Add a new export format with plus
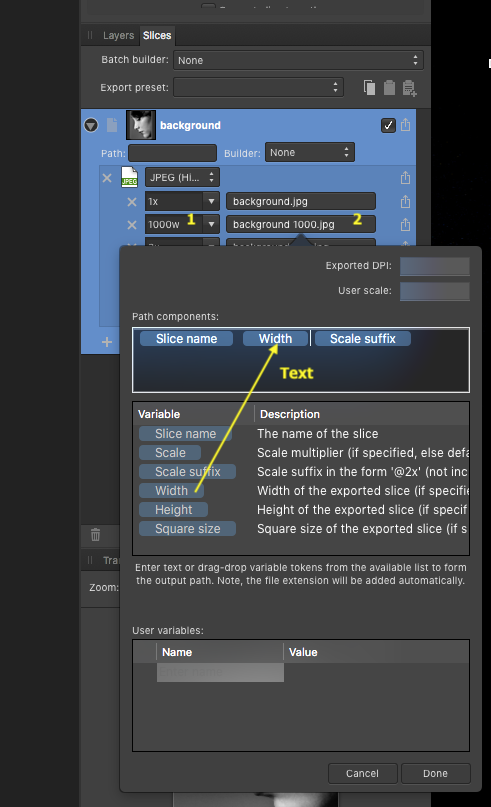The width and height of the screenshot is (491, 807). (x=107, y=342)
